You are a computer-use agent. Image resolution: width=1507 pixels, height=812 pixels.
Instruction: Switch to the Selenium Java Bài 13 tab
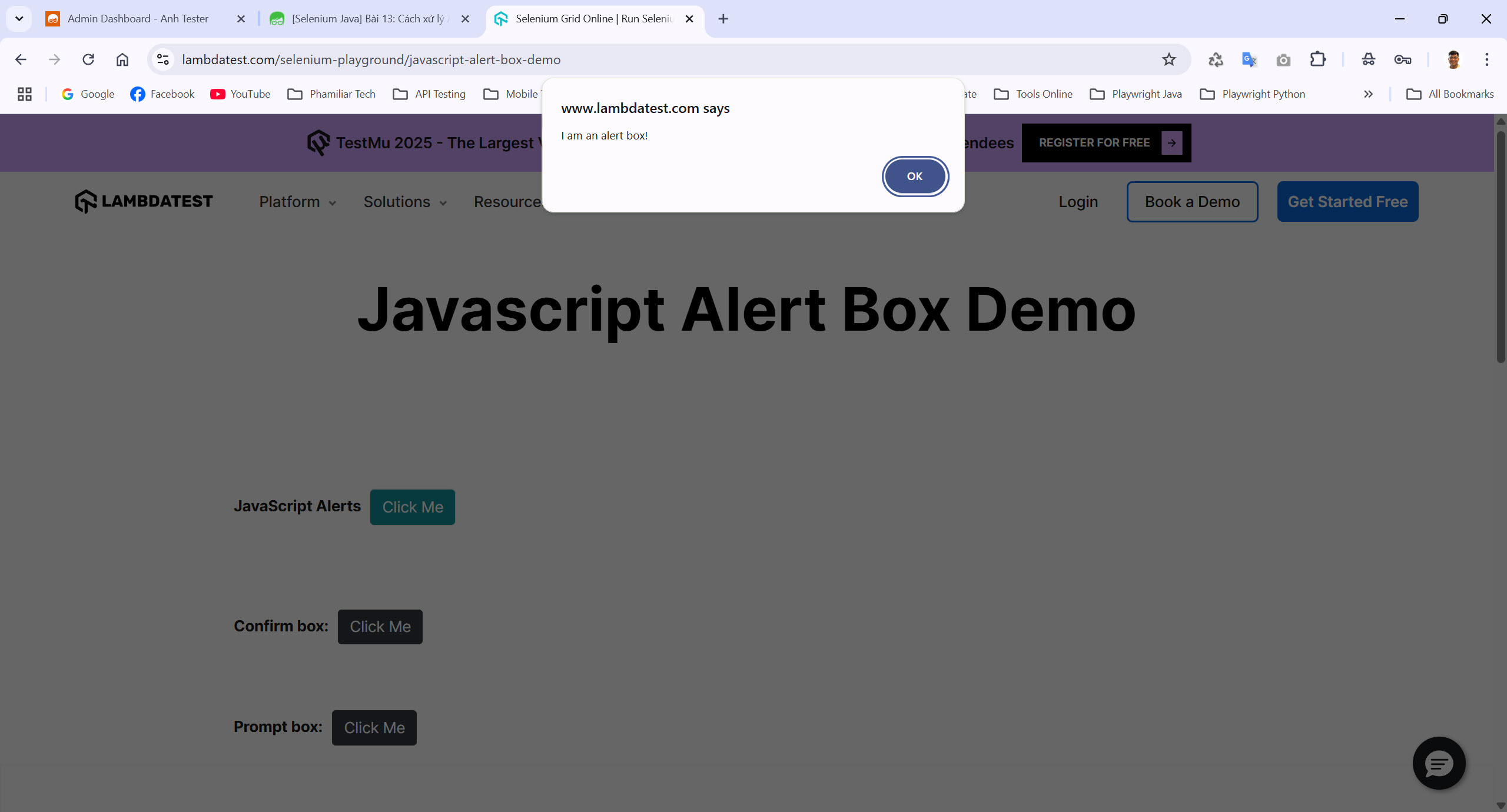[368, 19]
